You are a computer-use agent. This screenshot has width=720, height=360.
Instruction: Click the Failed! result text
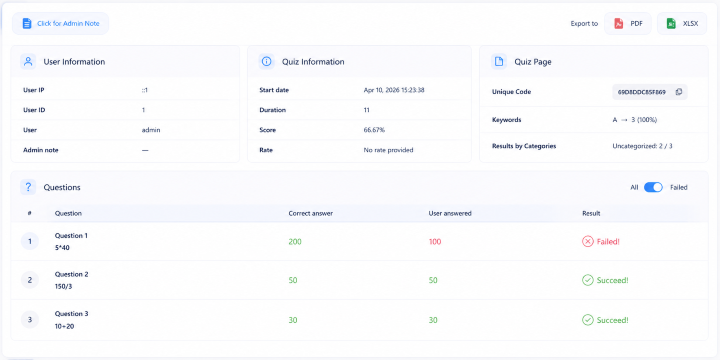pyautogui.click(x=608, y=242)
